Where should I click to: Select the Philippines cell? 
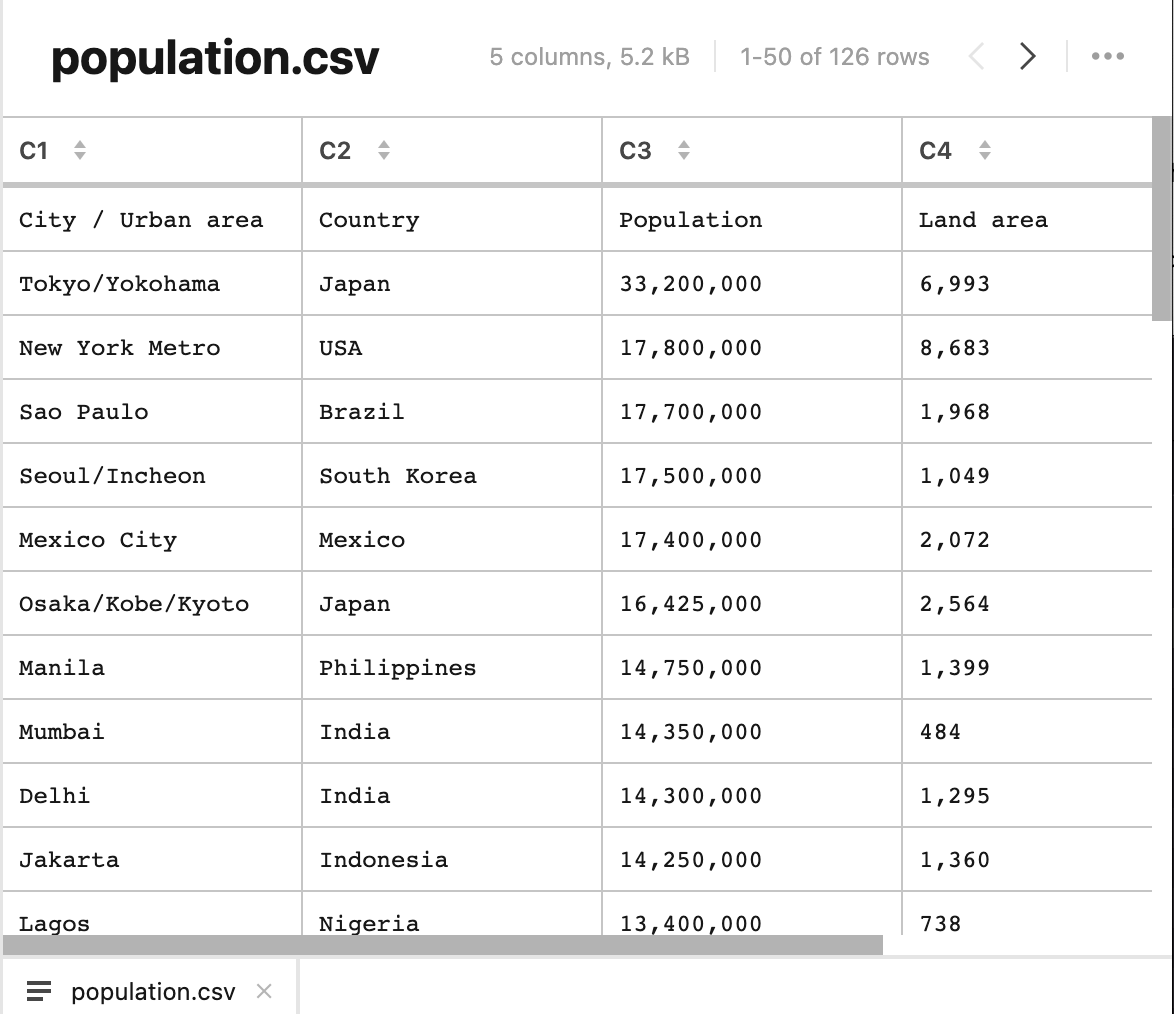click(x=398, y=668)
